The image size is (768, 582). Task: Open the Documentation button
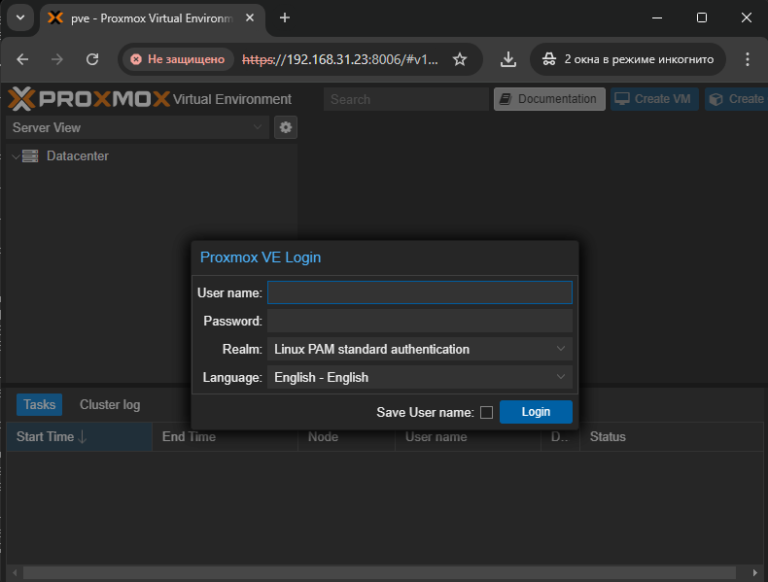[549, 99]
